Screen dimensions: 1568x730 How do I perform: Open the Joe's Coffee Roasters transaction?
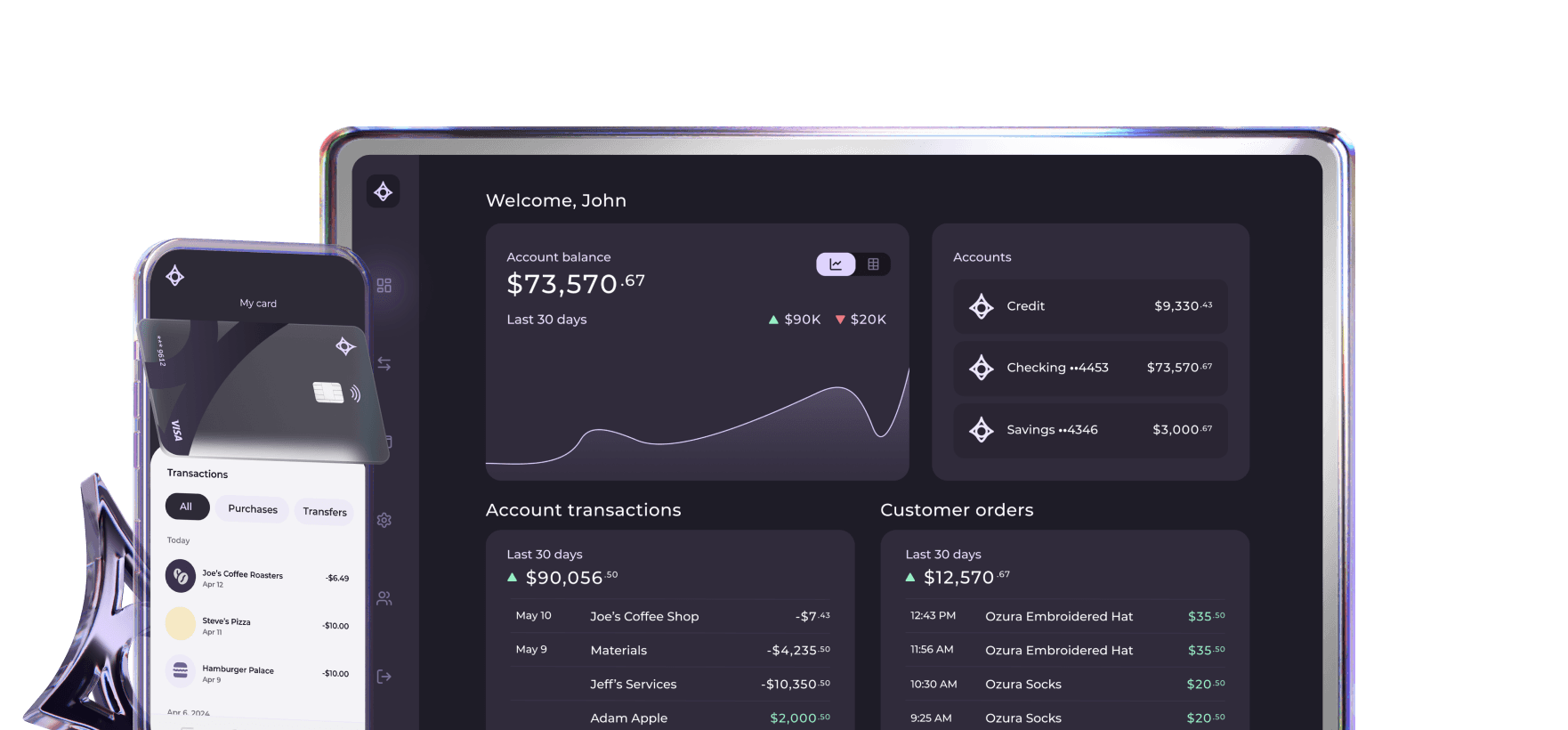click(x=258, y=577)
